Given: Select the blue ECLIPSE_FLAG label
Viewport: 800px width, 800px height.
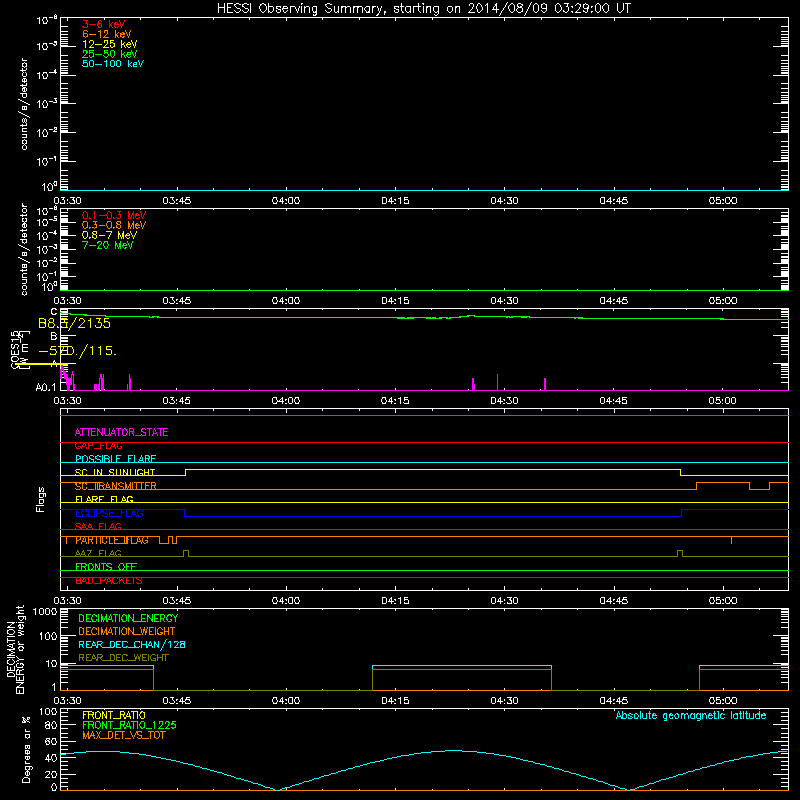Looking at the screenshot, I should [x=109, y=513].
